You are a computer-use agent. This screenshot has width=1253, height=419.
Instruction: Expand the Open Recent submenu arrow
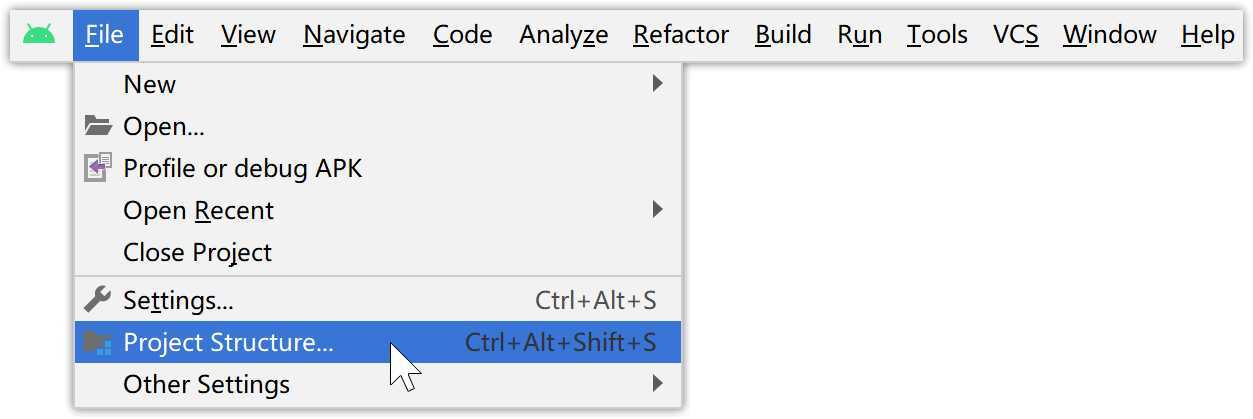(x=657, y=209)
